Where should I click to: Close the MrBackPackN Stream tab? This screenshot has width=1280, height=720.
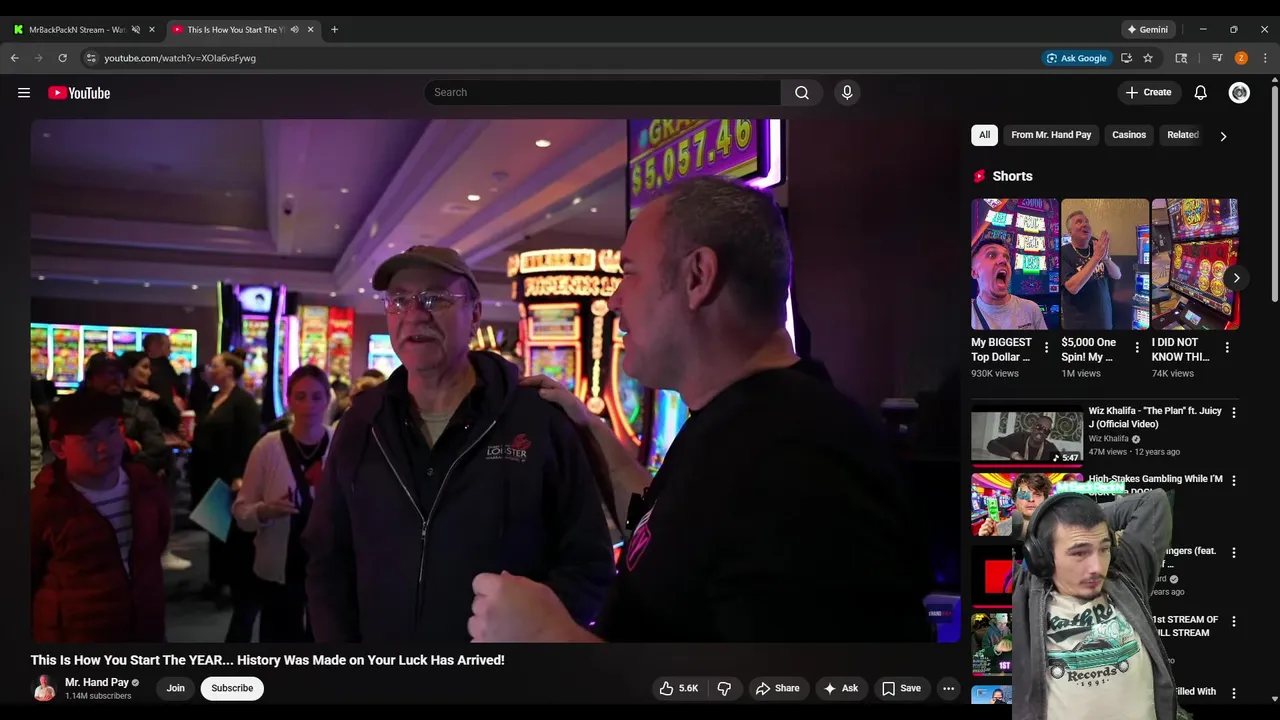coord(152,29)
